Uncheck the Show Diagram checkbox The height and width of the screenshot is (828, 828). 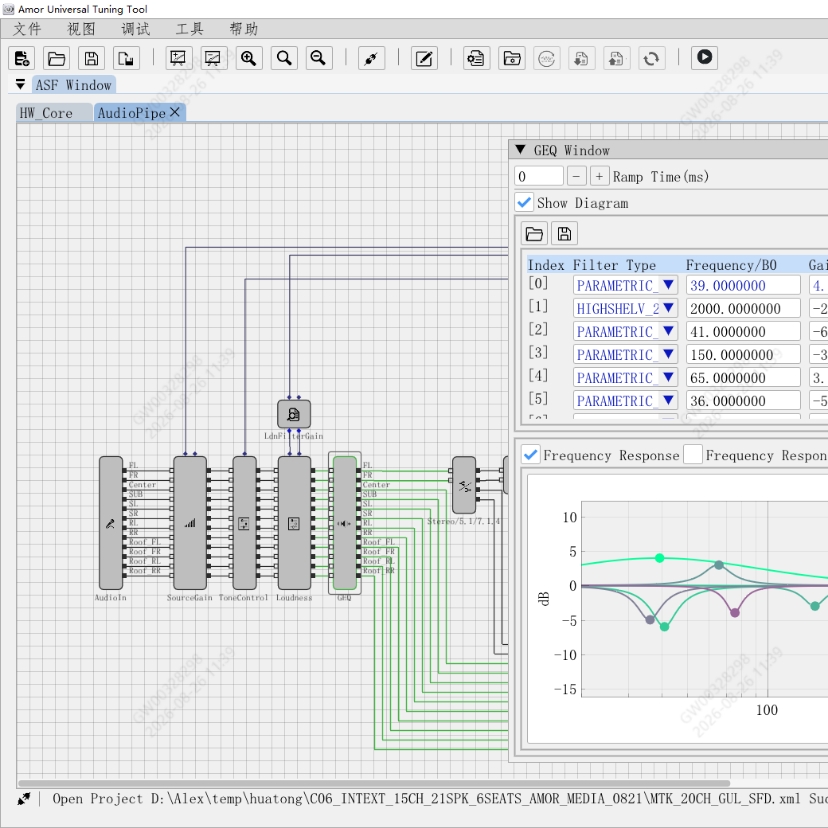coord(524,203)
